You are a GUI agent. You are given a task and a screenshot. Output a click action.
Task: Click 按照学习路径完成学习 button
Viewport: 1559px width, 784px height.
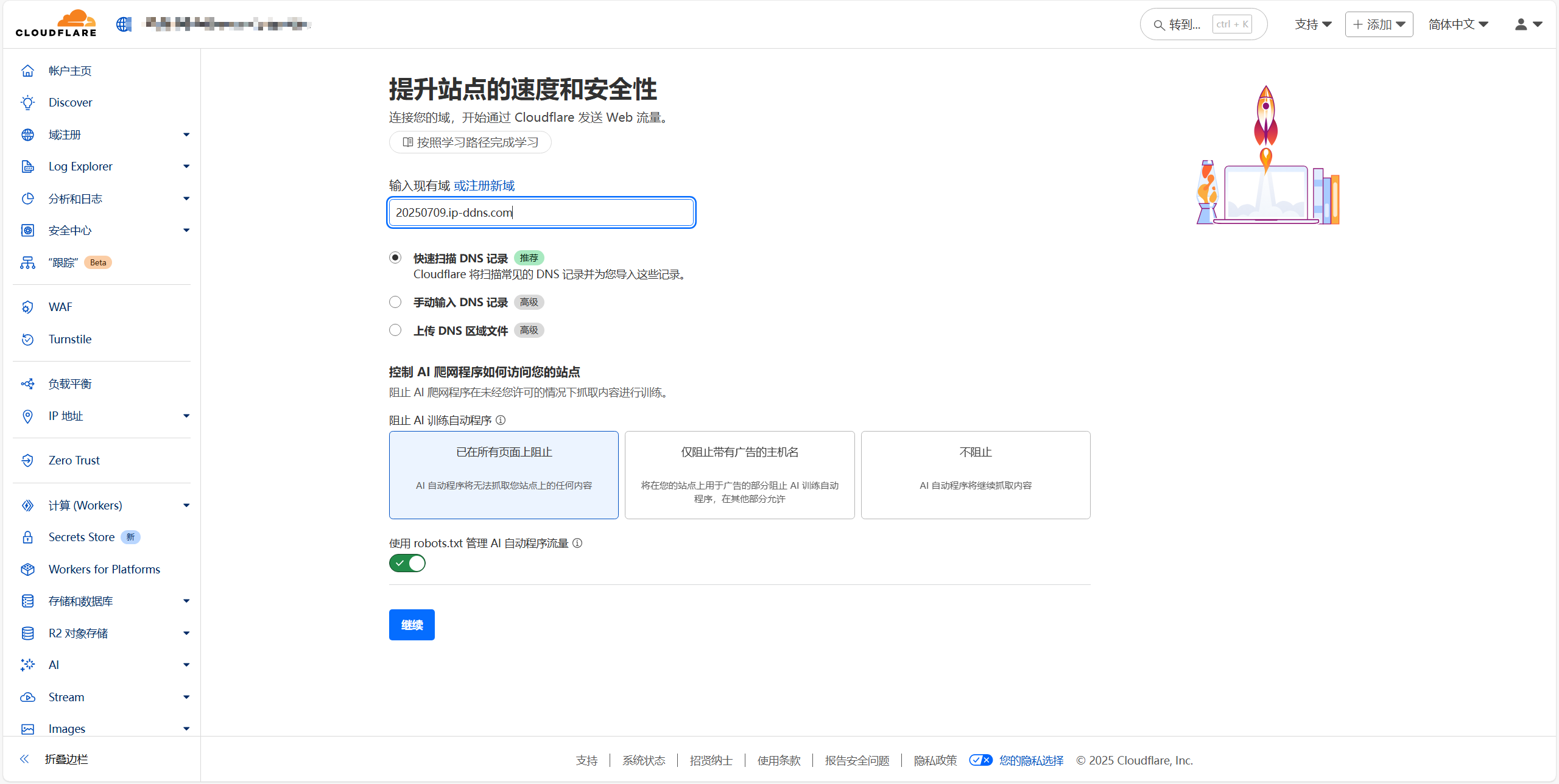click(x=470, y=142)
